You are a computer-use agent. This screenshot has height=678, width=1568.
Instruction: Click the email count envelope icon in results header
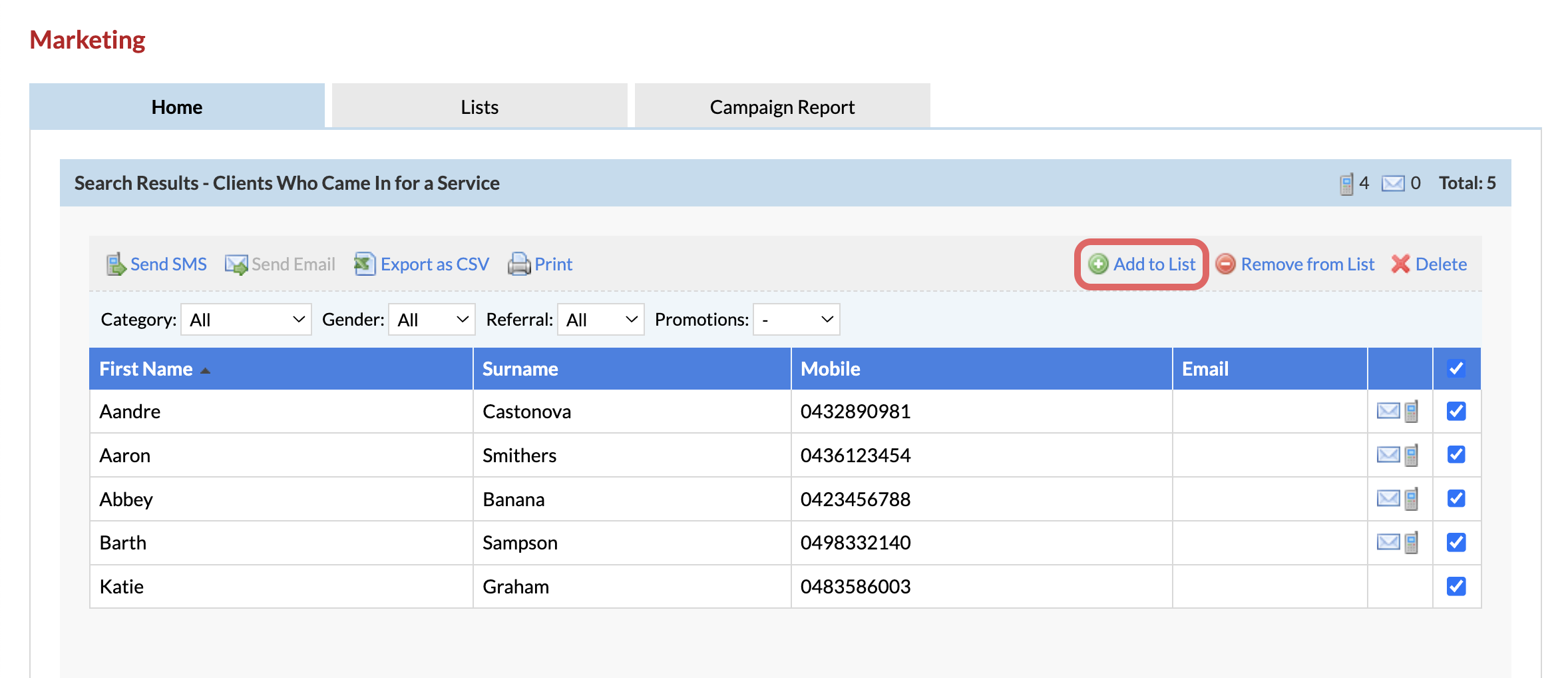1393,183
